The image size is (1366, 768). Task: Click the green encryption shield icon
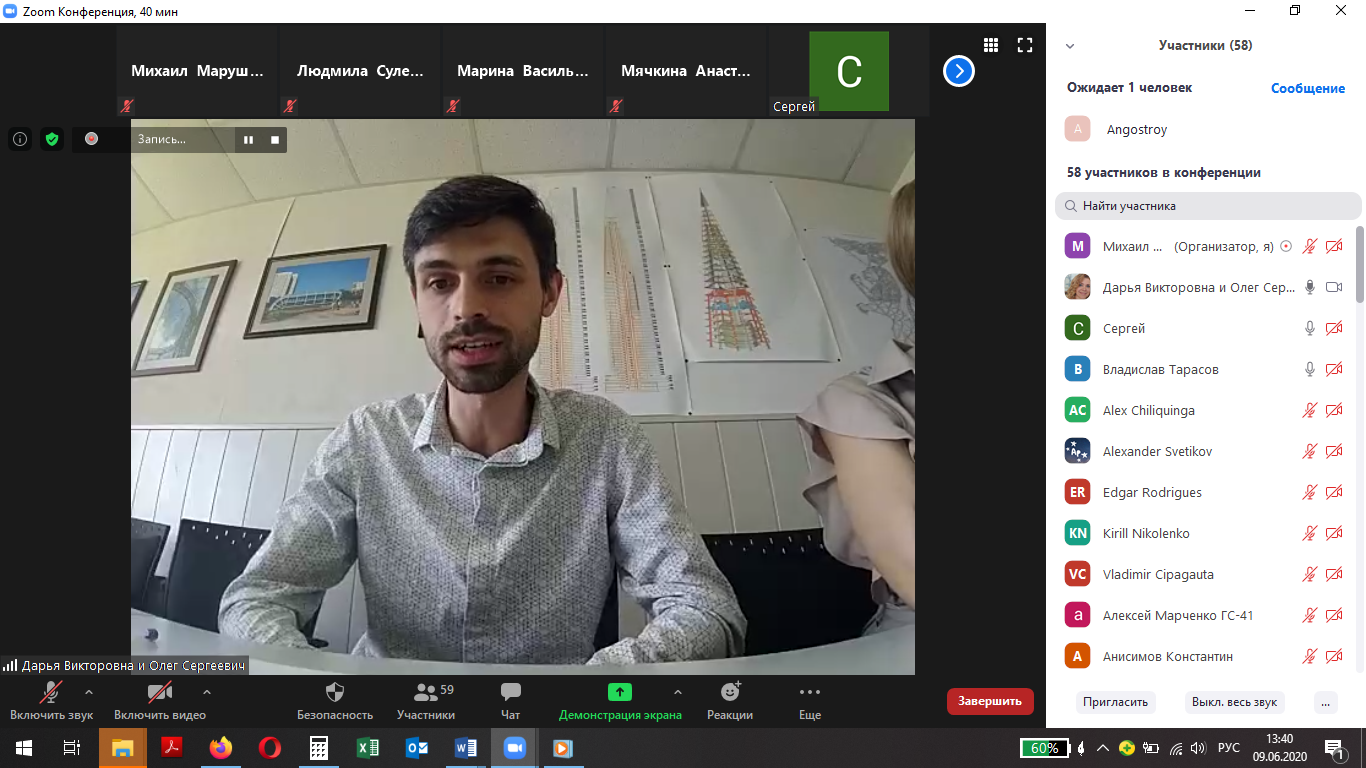52,139
